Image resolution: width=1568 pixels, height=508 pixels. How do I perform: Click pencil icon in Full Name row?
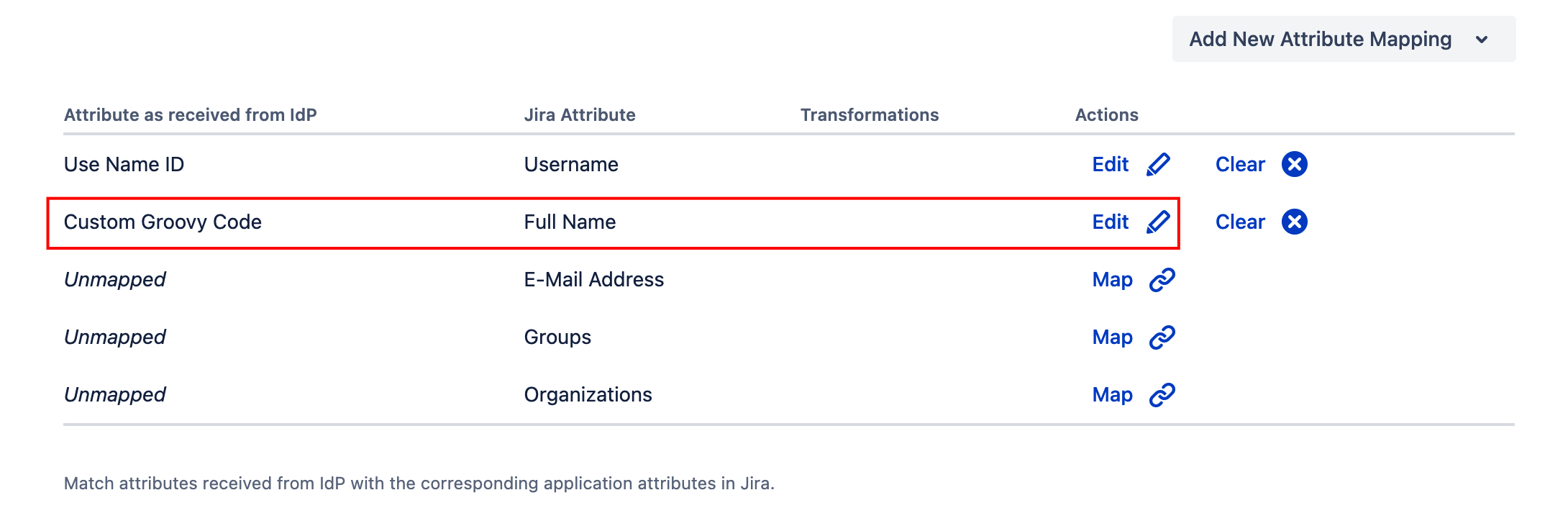click(1158, 222)
